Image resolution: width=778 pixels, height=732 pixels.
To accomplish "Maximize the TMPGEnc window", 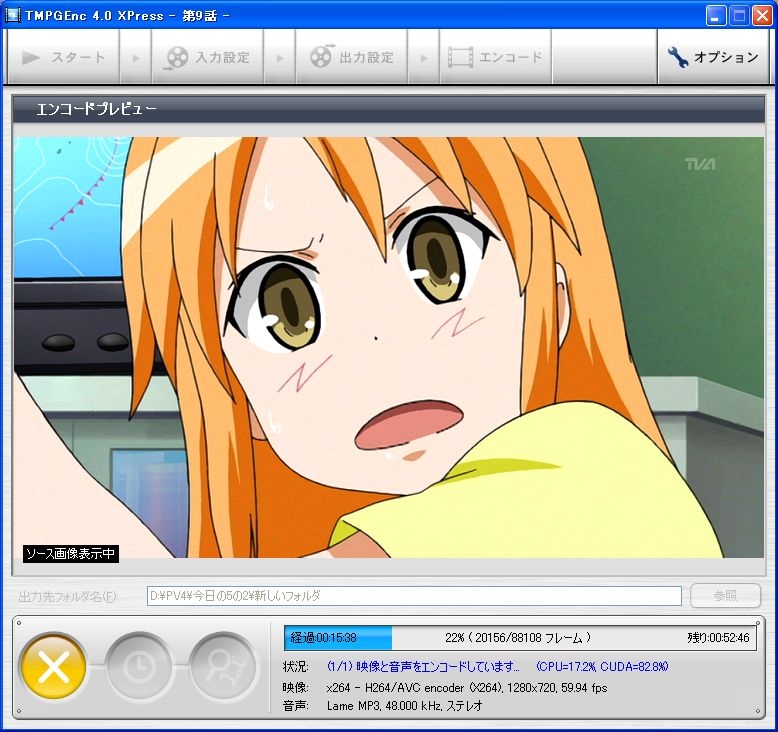I will coord(739,16).
